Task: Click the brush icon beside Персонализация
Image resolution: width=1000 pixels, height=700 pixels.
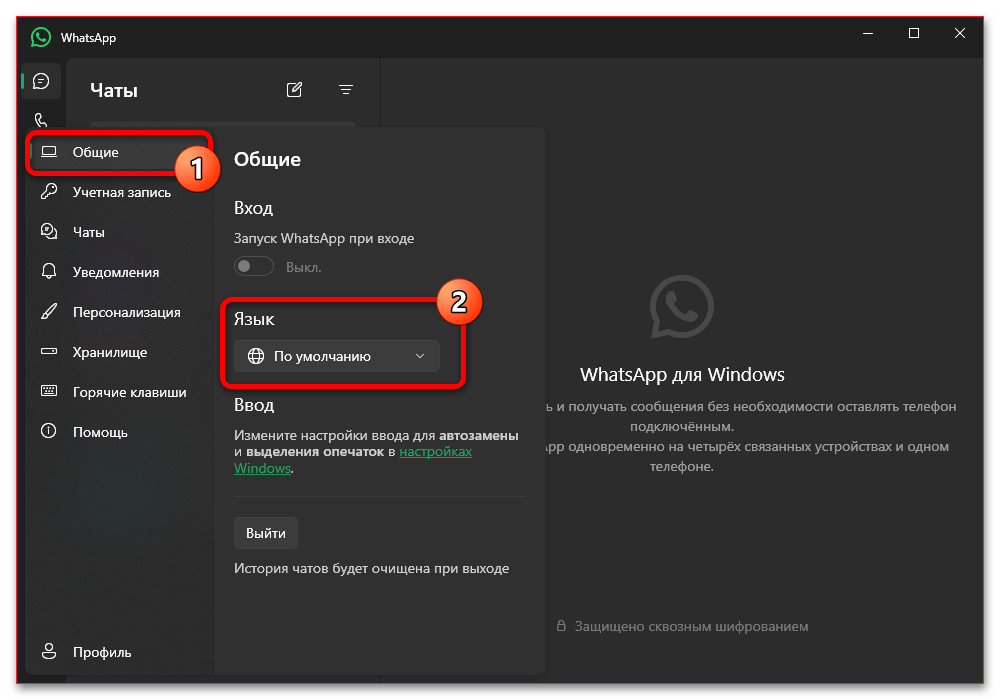Action: (49, 311)
